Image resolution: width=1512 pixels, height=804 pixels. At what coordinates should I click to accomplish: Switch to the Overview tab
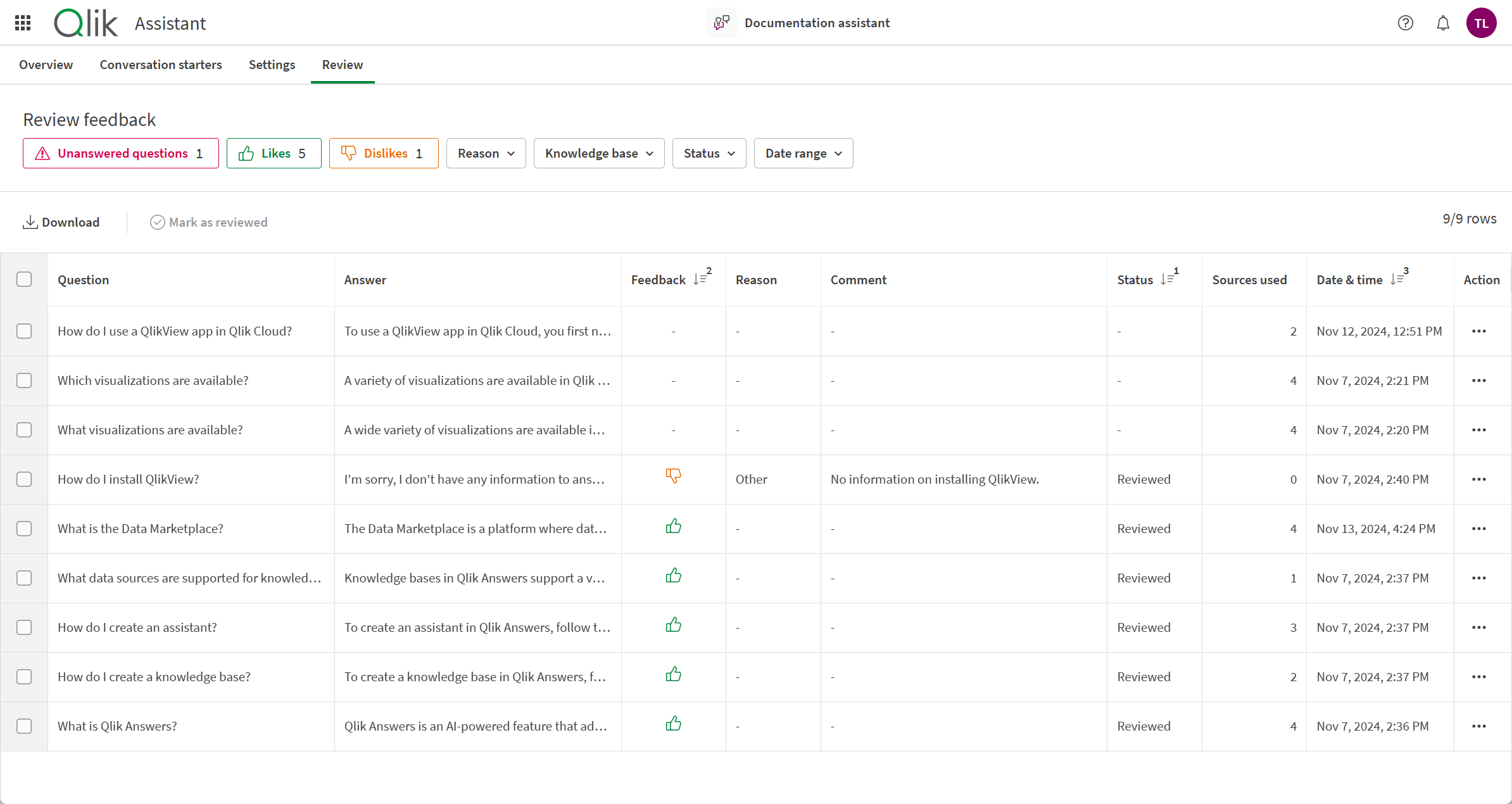click(46, 64)
